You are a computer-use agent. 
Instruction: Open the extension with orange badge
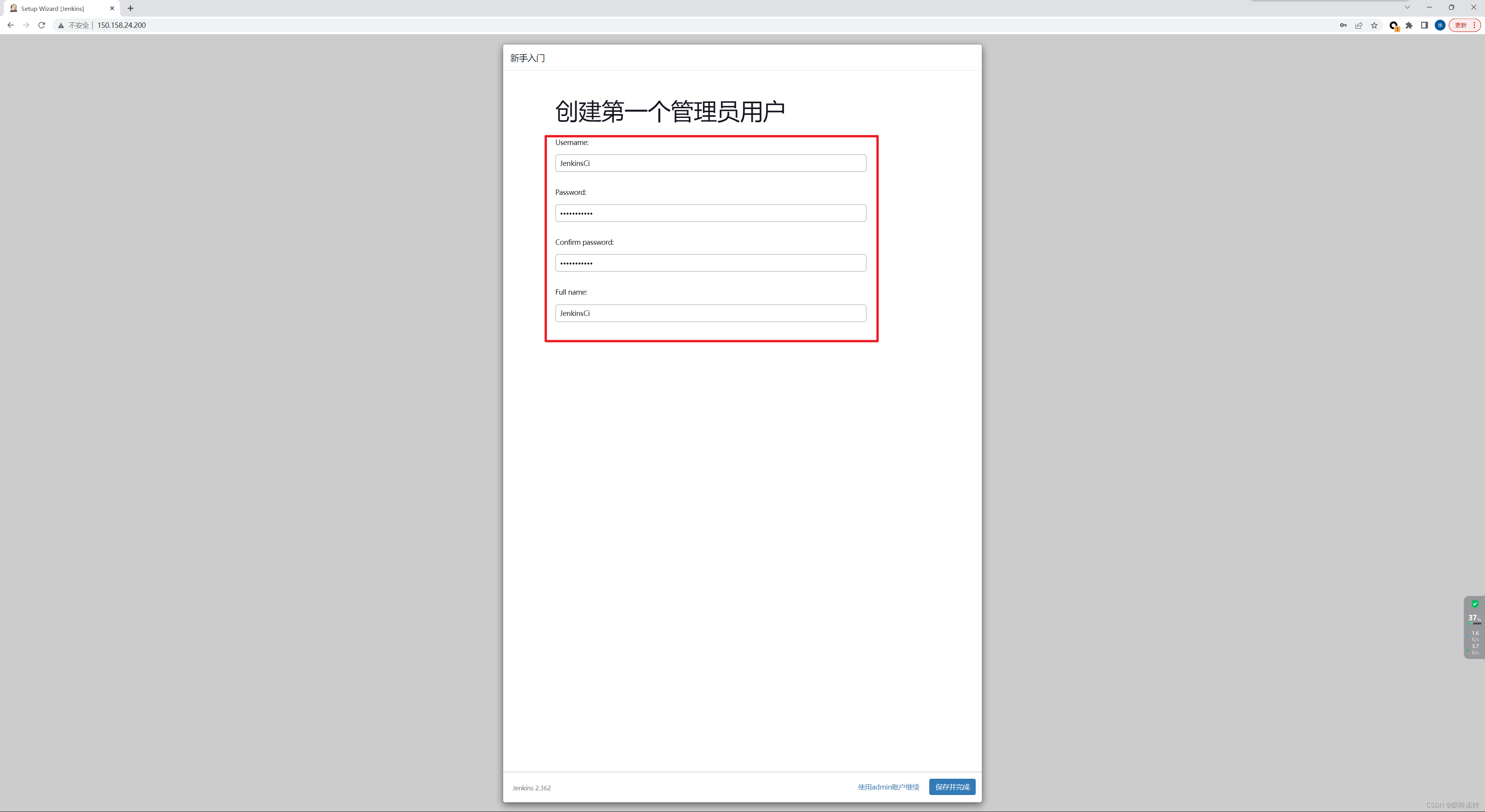coord(1394,26)
